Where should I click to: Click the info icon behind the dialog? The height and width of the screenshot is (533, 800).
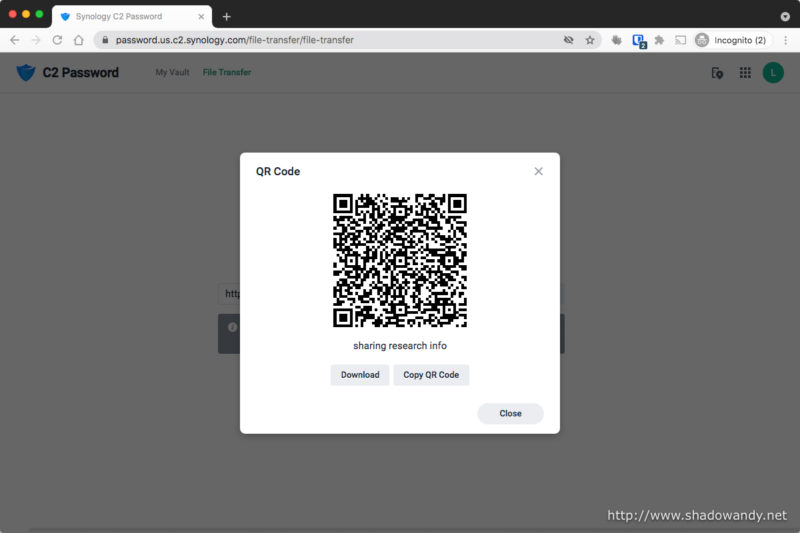(233, 327)
